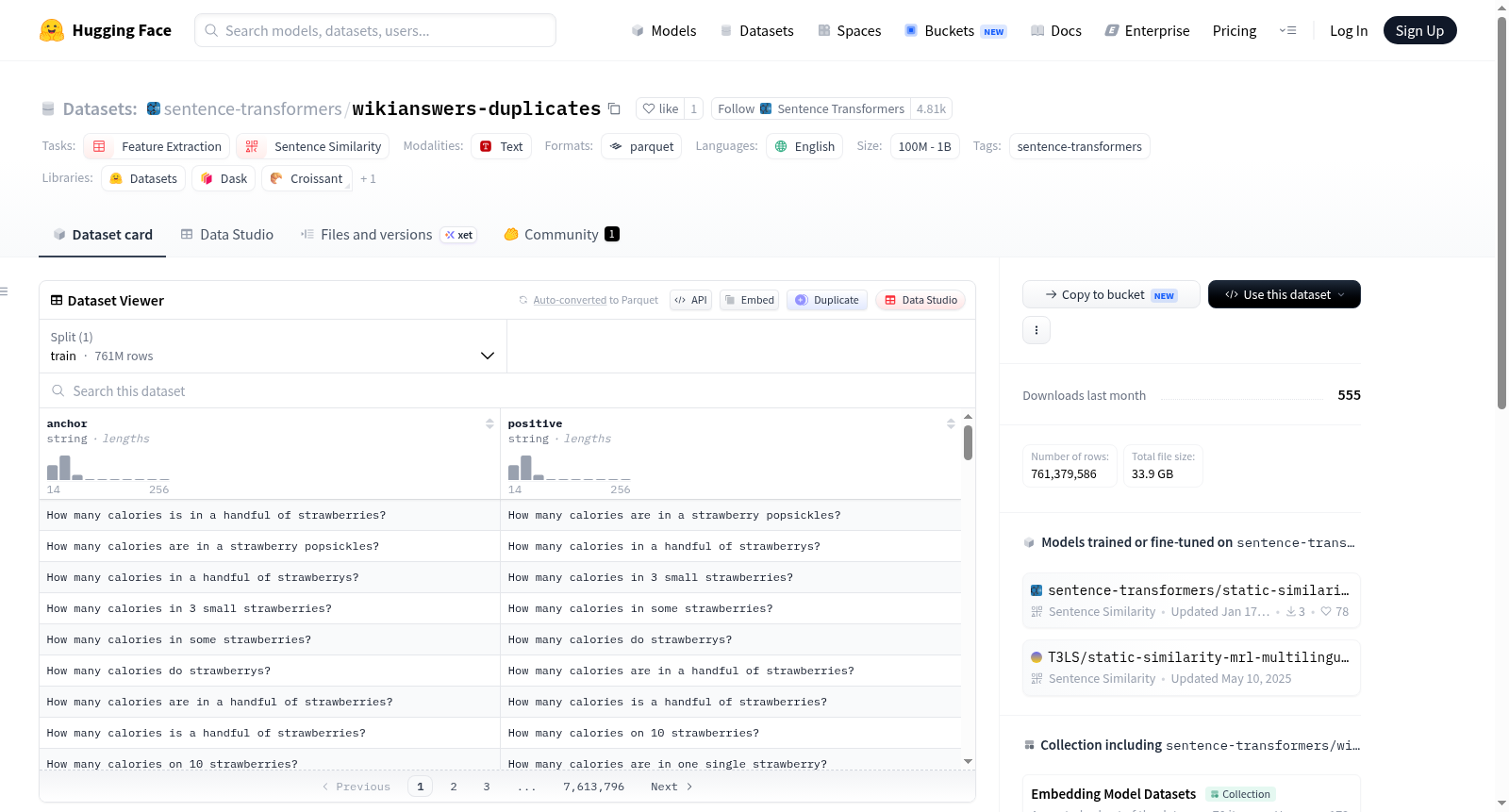
Task: Switch to the Data Studio tab
Action: click(227, 235)
